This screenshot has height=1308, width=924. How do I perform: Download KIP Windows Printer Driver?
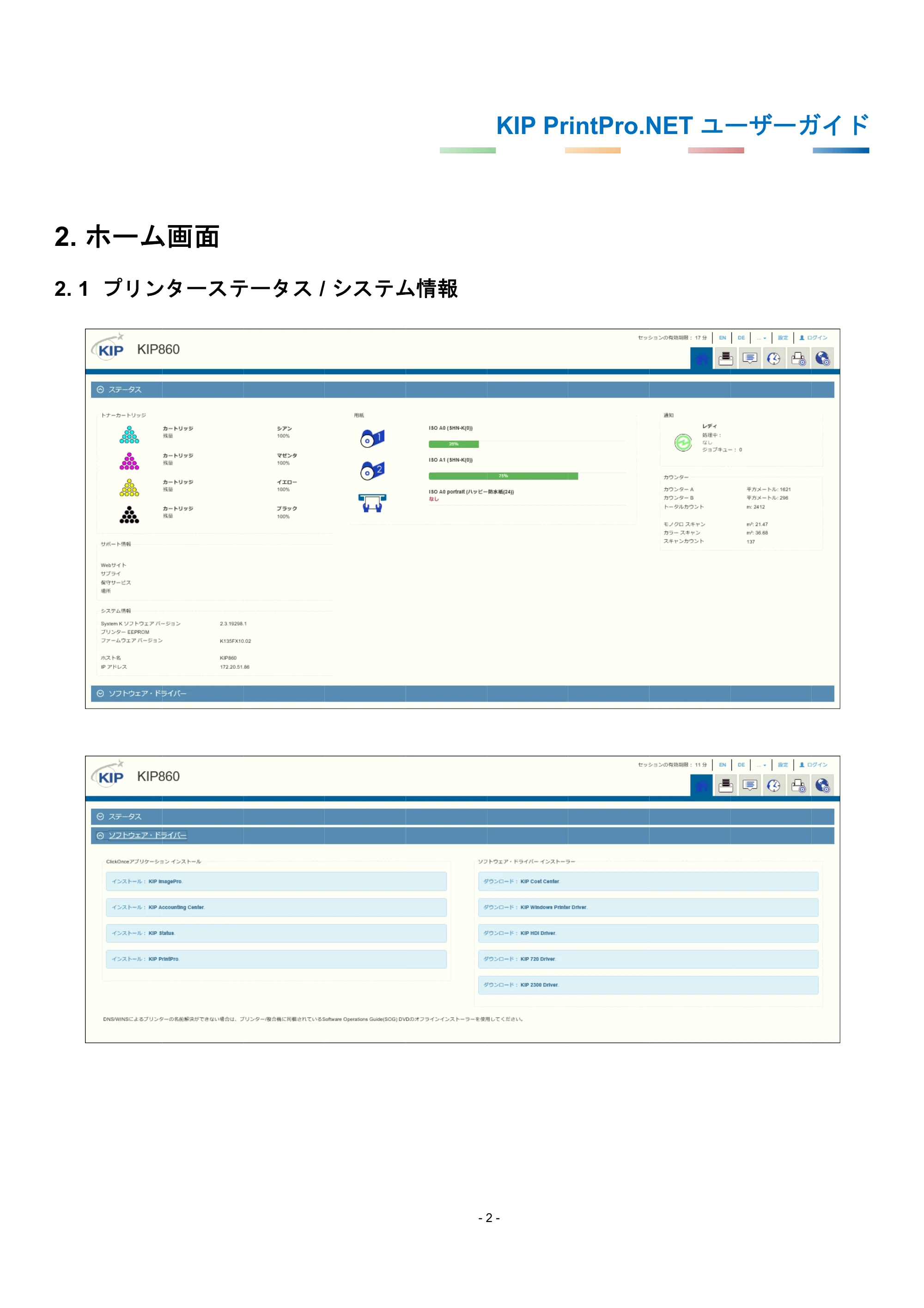click(x=648, y=907)
